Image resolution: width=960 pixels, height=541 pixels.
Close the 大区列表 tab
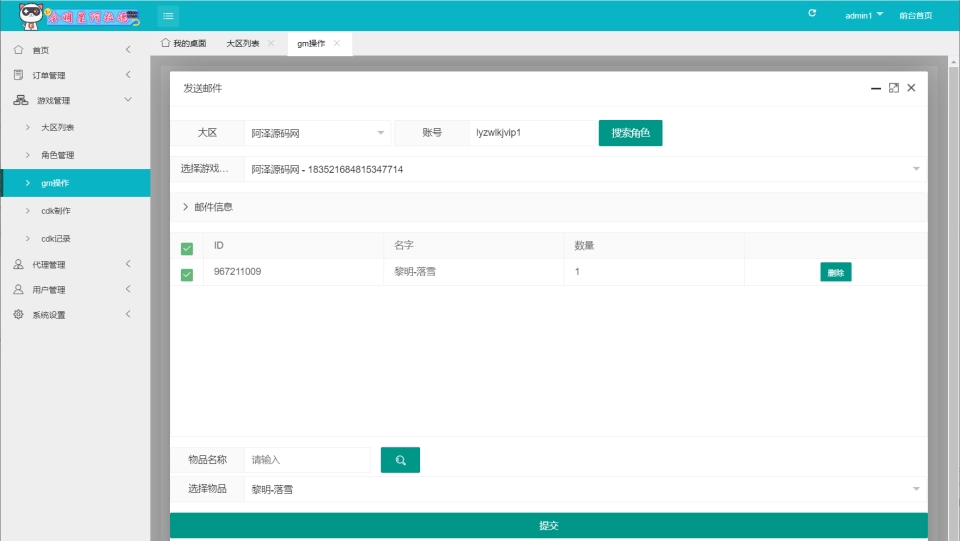[271, 43]
